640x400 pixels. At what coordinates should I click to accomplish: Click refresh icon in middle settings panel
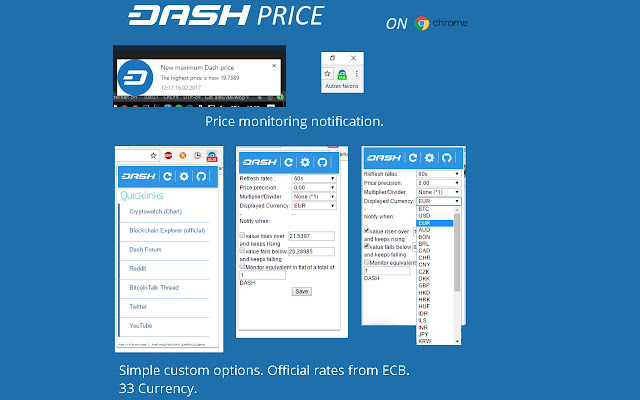click(289, 162)
